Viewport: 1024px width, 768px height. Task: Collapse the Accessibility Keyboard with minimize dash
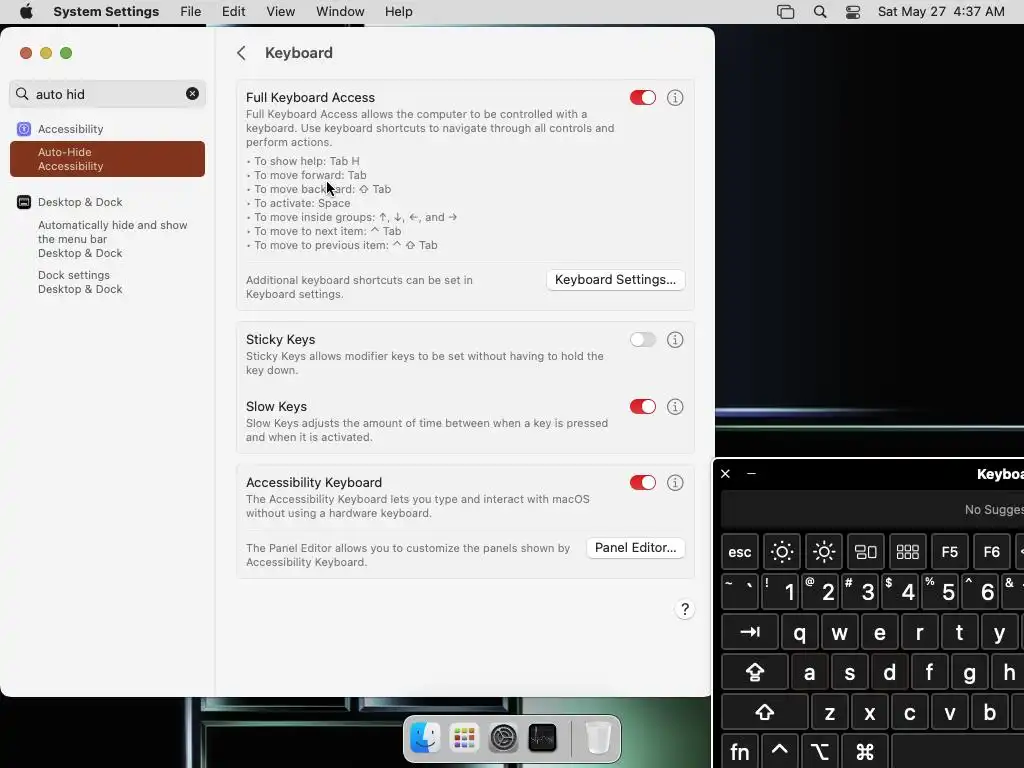[751, 473]
